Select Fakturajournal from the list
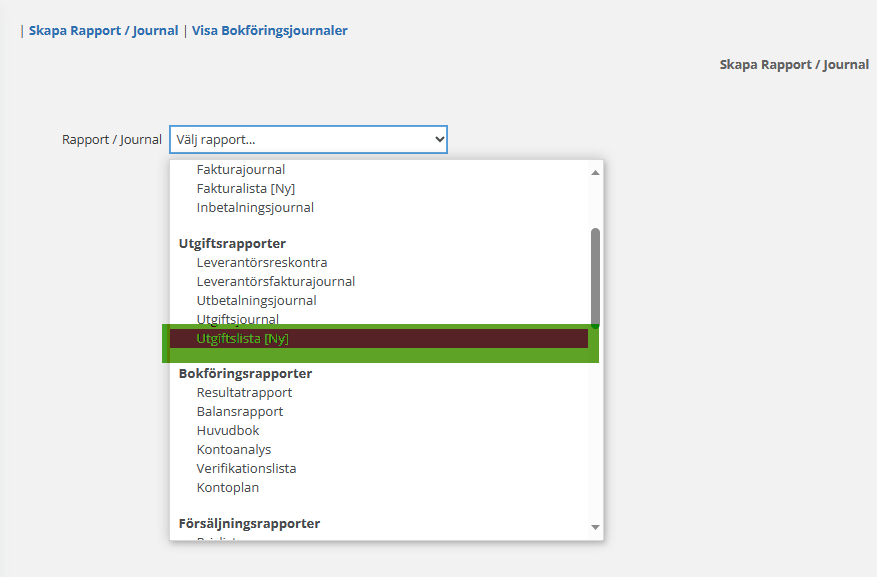 pos(241,170)
